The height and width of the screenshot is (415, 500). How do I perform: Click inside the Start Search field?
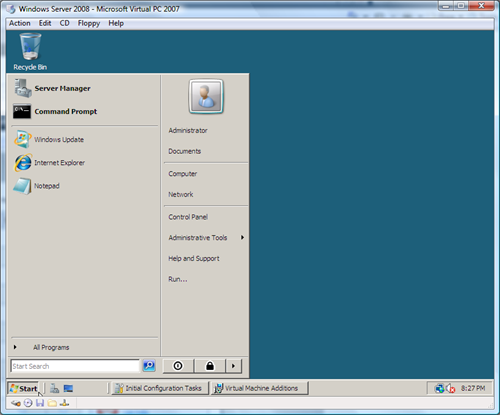click(x=75, y=366)
